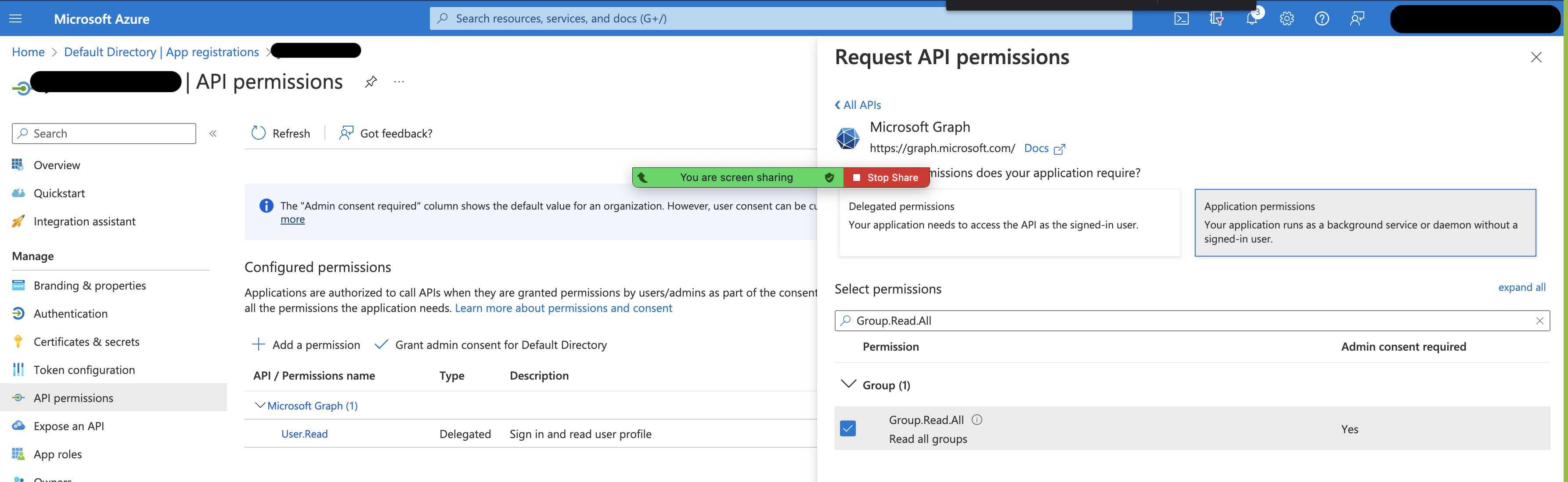Click the help question mark icon

pos(1322,19)
